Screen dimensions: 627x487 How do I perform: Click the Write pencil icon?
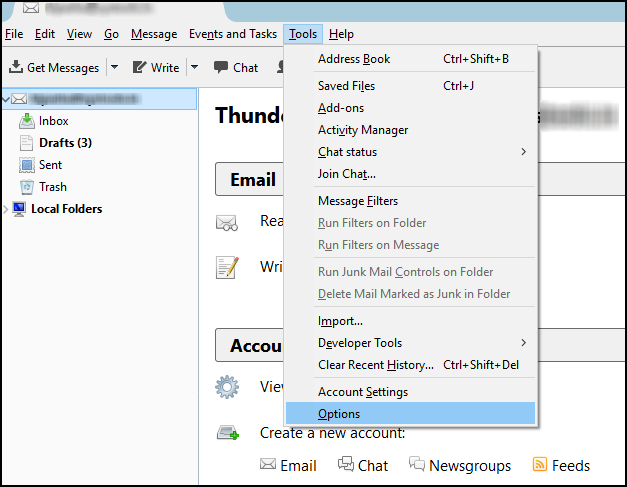[x=139, y=67]
